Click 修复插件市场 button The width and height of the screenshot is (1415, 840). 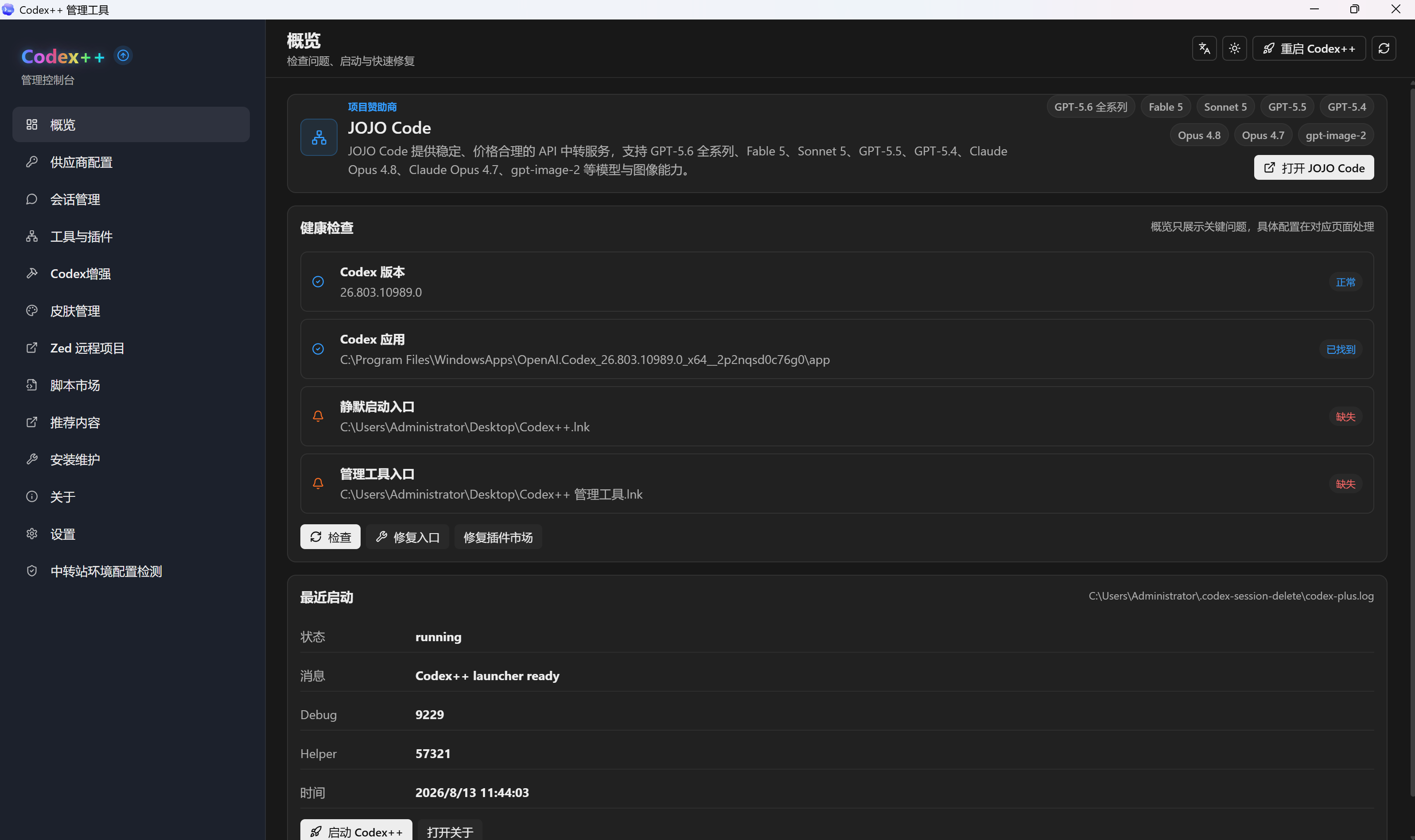(498, 537)
